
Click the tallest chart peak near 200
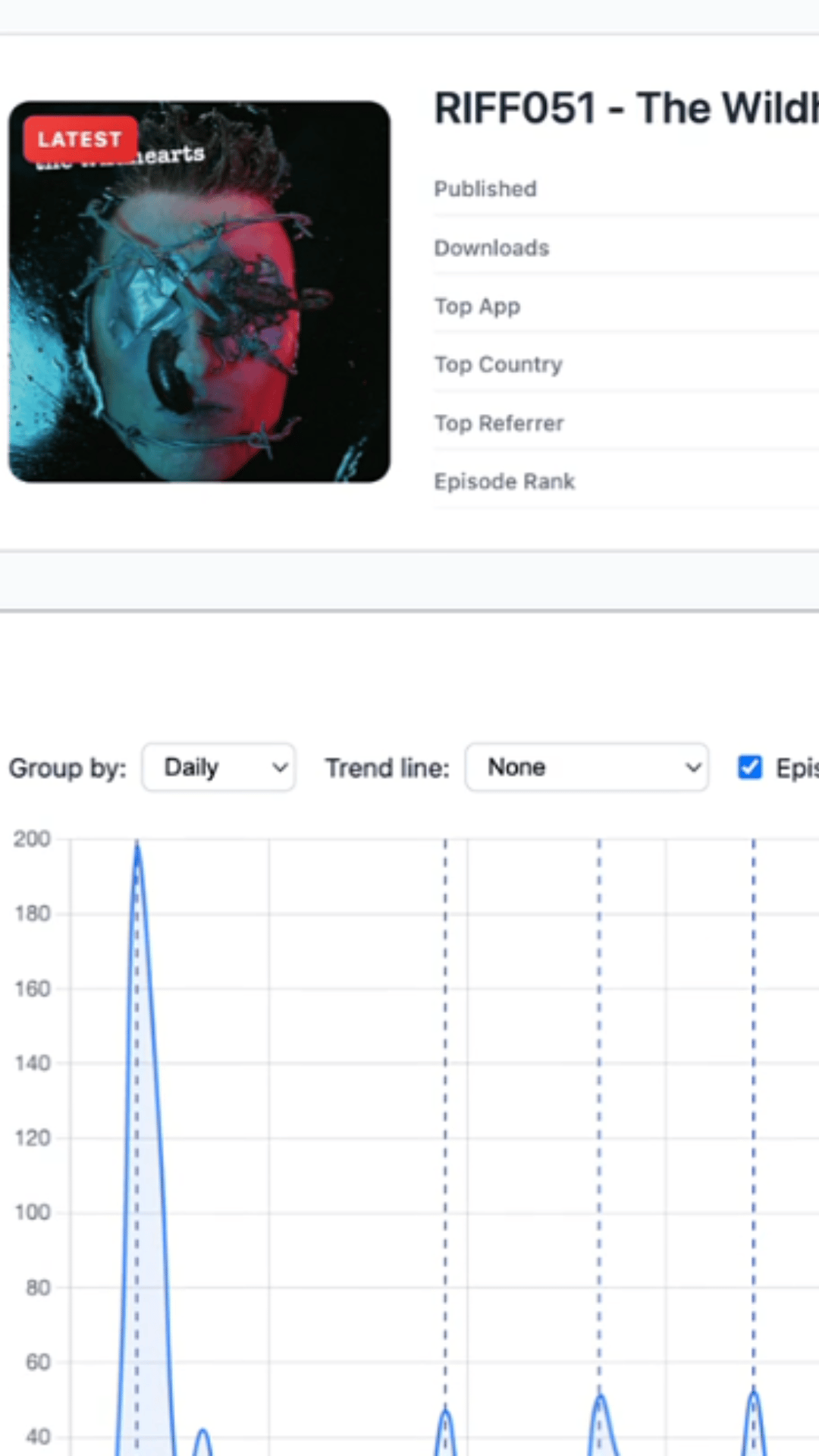(x=137, y=846)
